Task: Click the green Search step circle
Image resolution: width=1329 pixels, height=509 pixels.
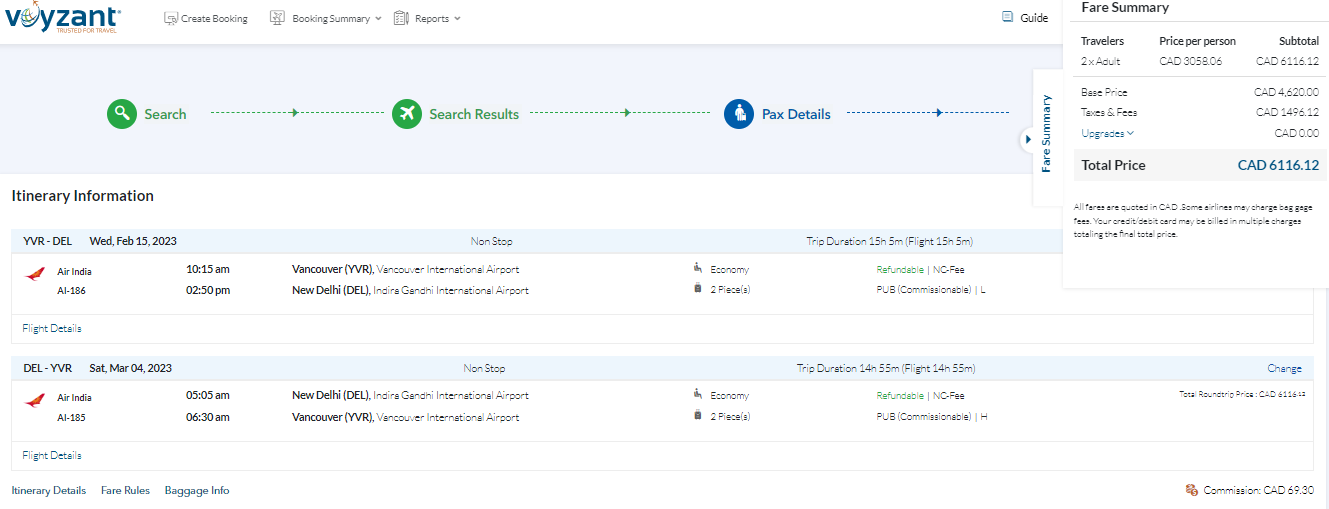Action: point(121,114)
